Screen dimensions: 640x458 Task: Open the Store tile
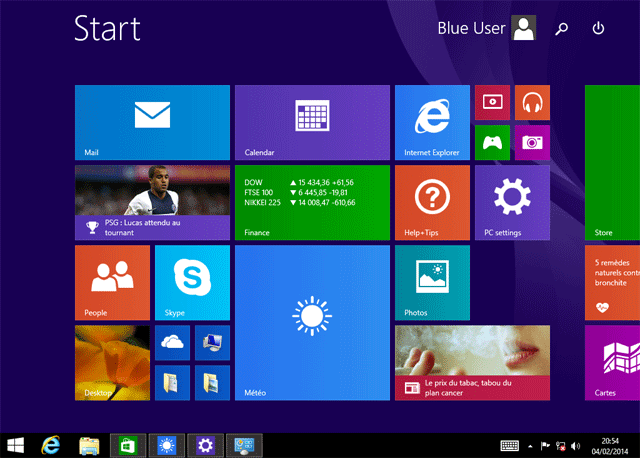click(x=612, y=162)
